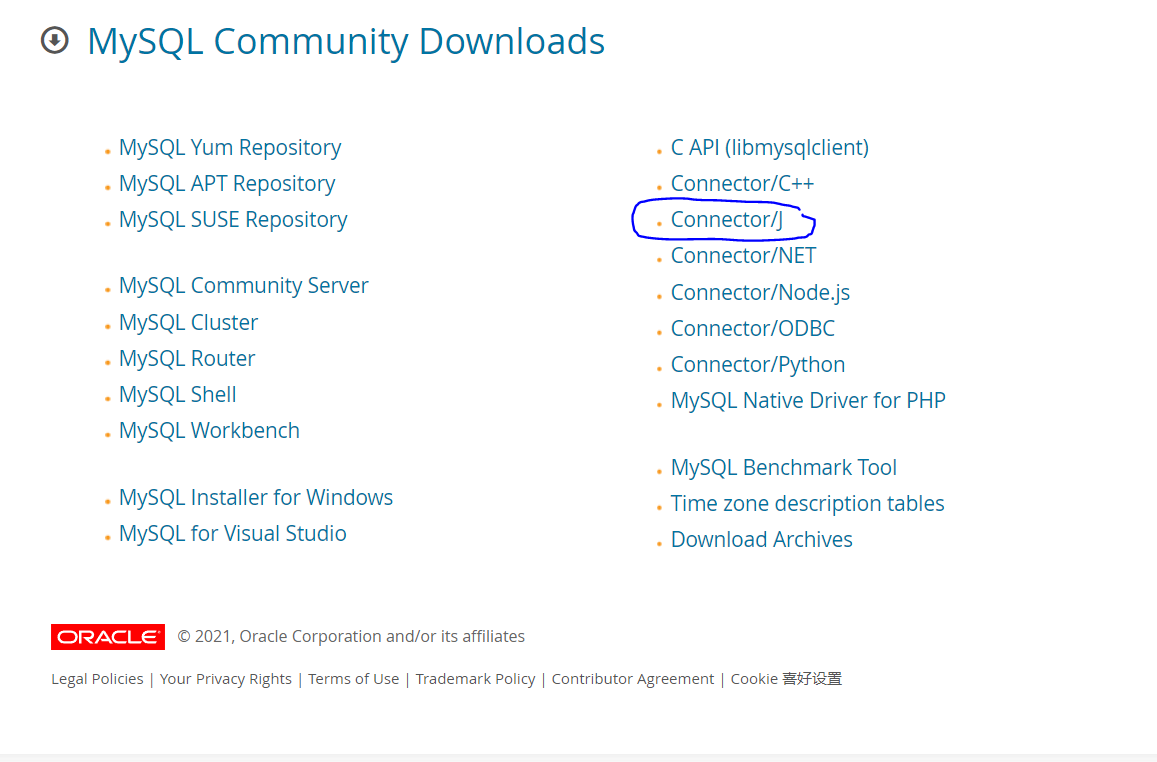Image resolution: width=1157 pixels, height=762 pixels.
Task: Open Connector/Python downloads
Action: (757, 364)
